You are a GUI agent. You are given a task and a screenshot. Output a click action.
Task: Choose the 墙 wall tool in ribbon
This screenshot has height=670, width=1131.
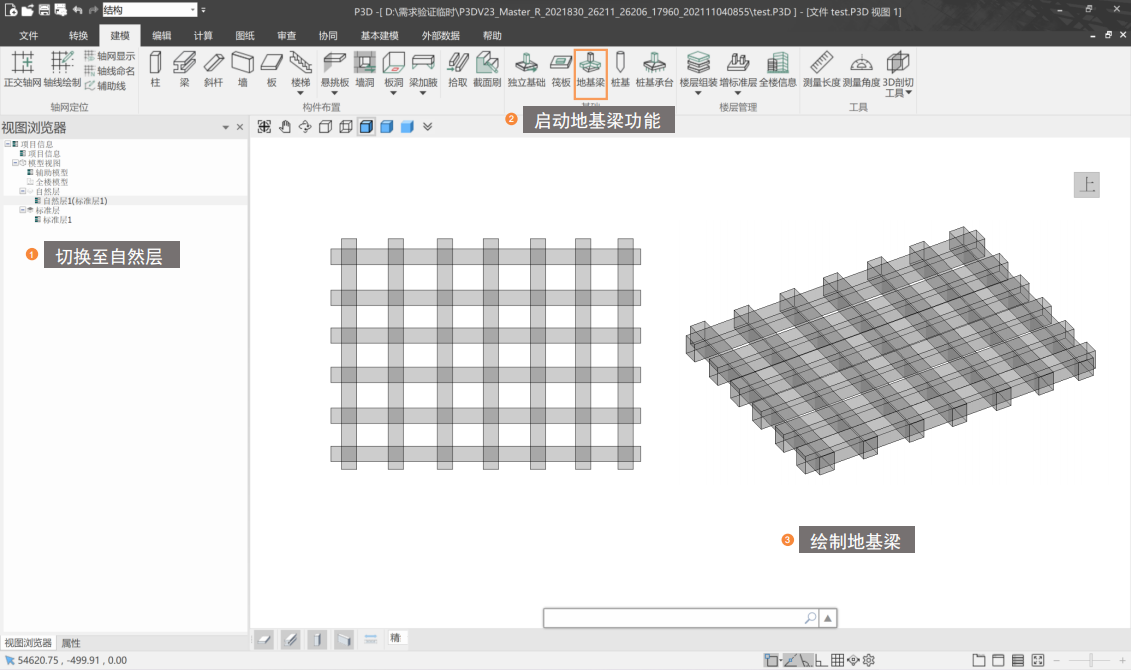[242, 69]
